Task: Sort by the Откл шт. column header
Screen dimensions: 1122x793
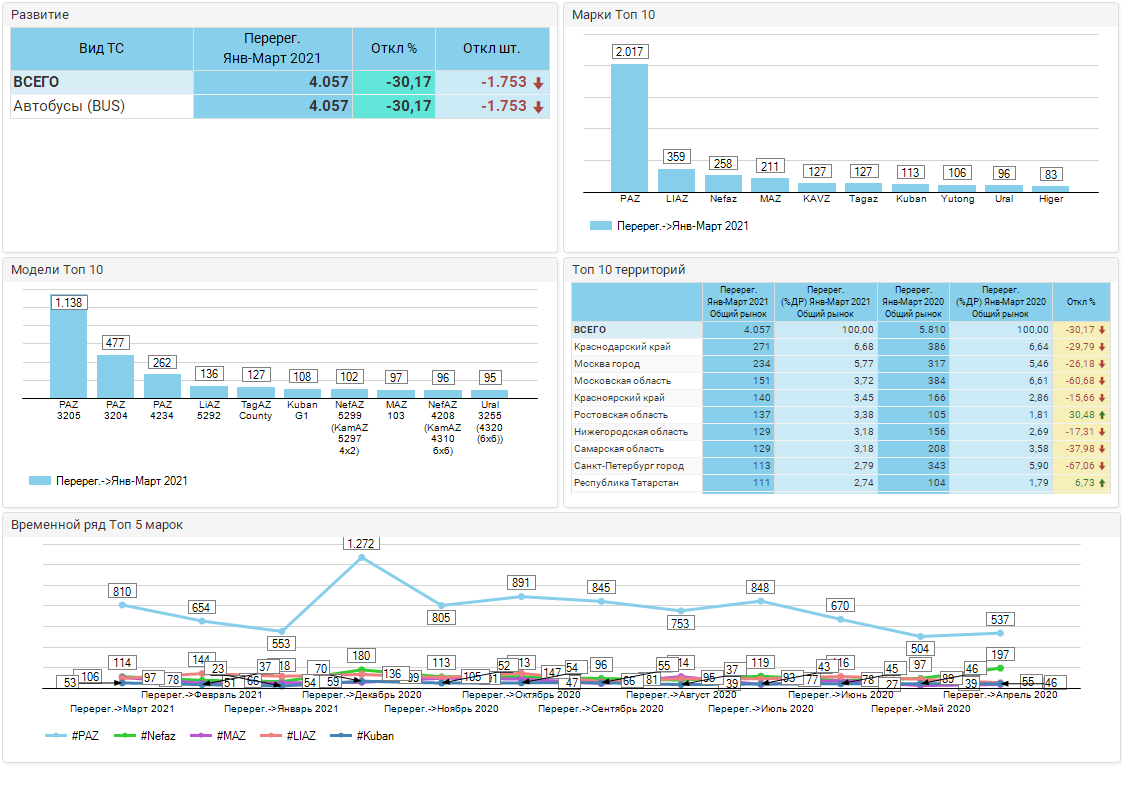Action: [x=492, y=48]
